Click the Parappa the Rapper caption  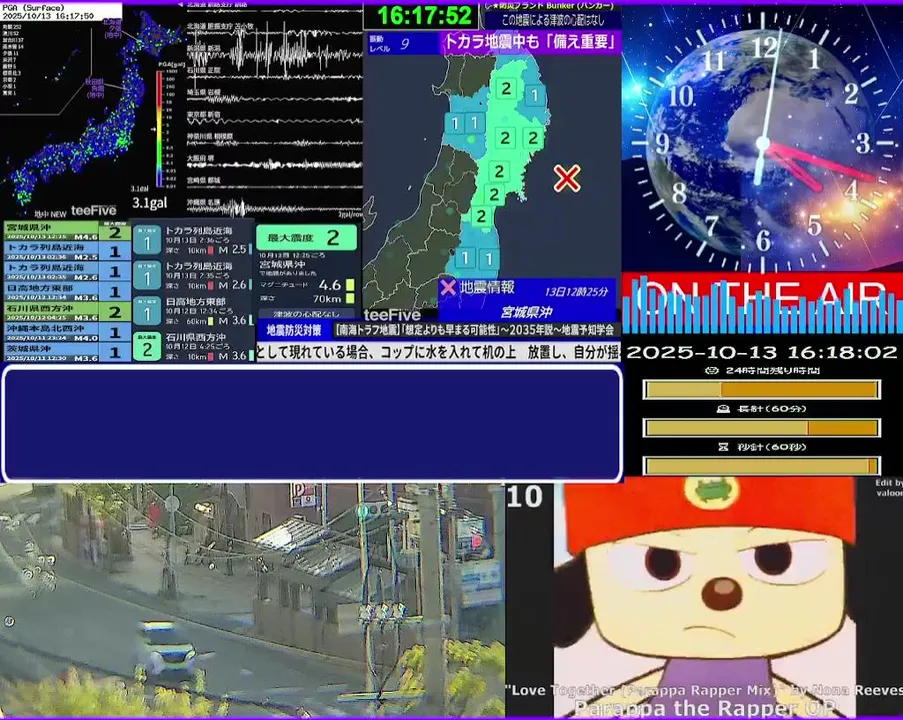705,707
